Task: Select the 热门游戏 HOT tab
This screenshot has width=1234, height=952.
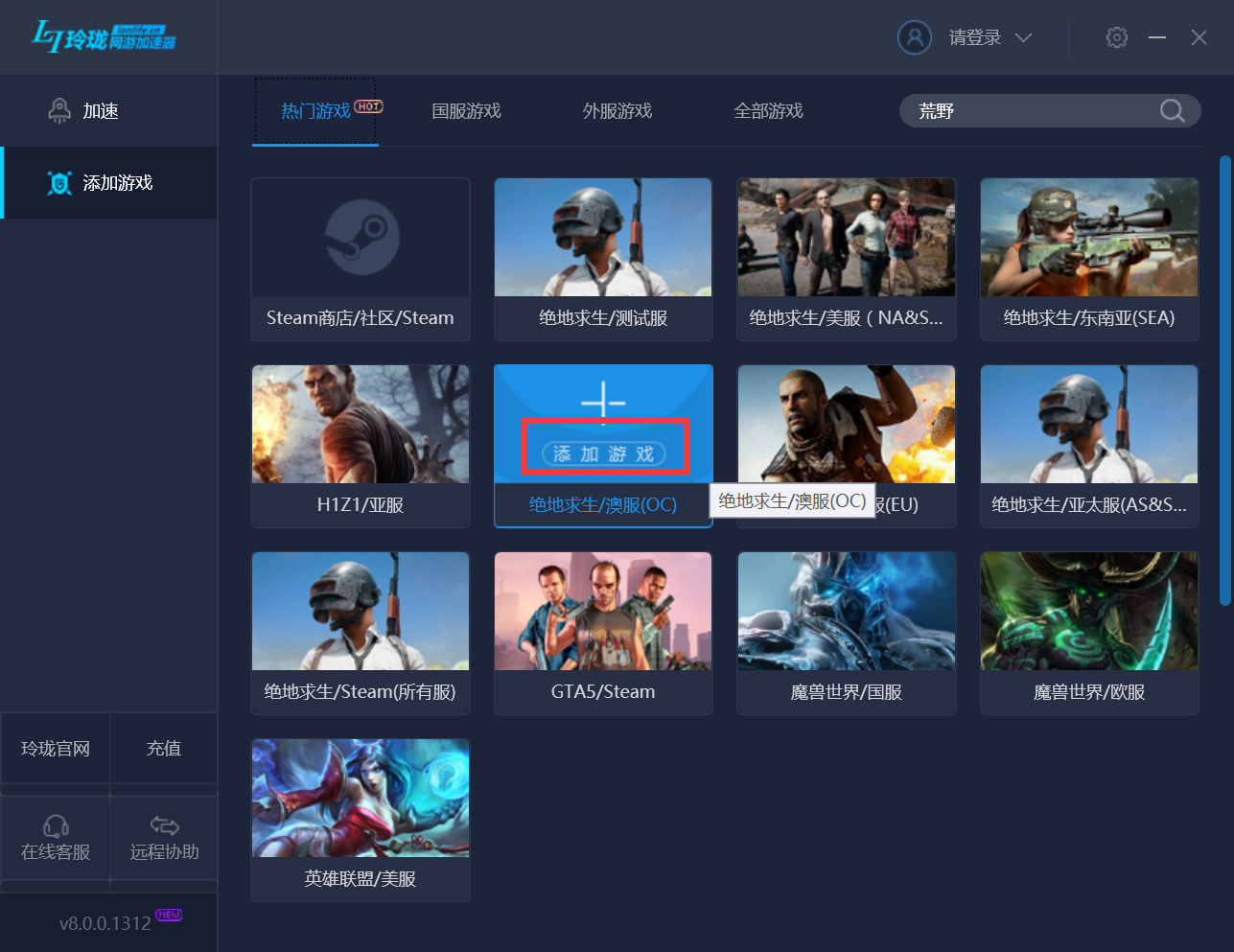Action: 315,110
